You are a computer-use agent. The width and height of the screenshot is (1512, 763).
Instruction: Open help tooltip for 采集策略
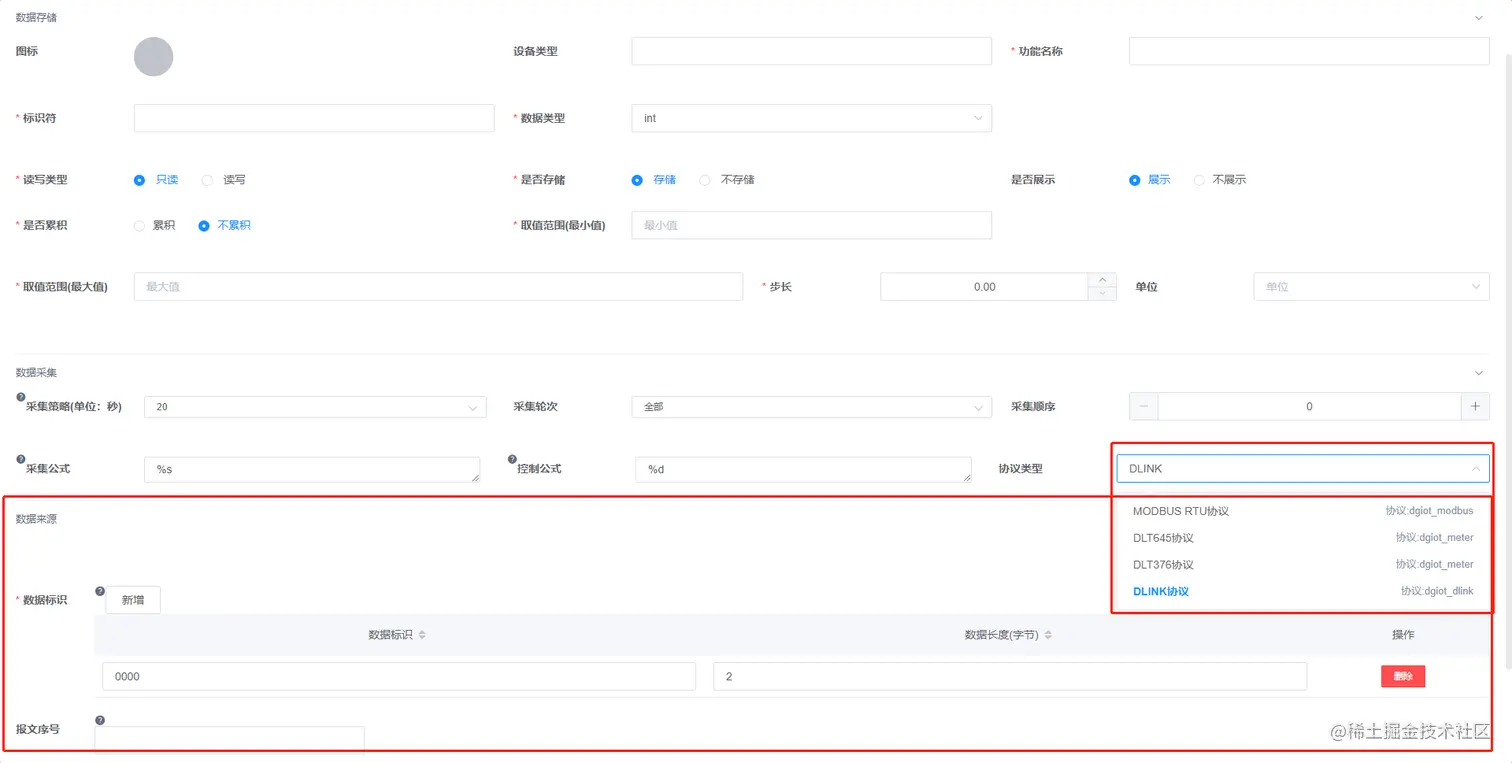(20, 397)
